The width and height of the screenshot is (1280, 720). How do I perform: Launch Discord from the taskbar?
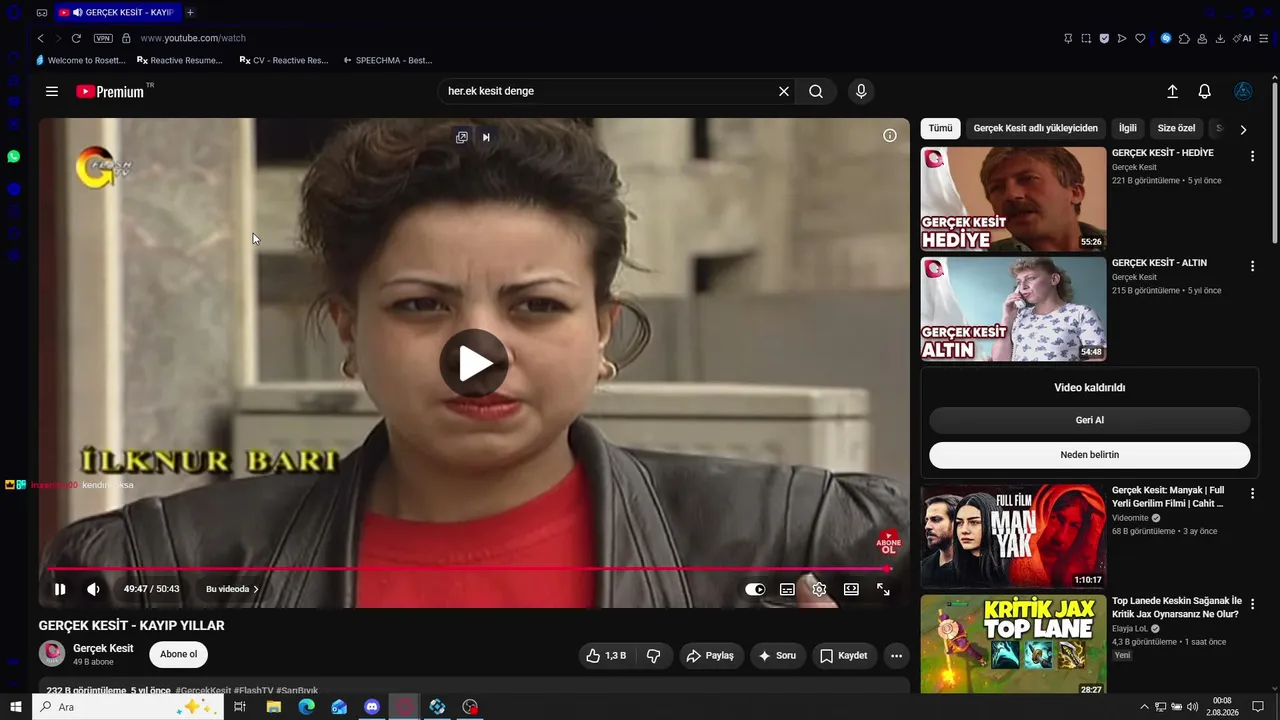372,707
